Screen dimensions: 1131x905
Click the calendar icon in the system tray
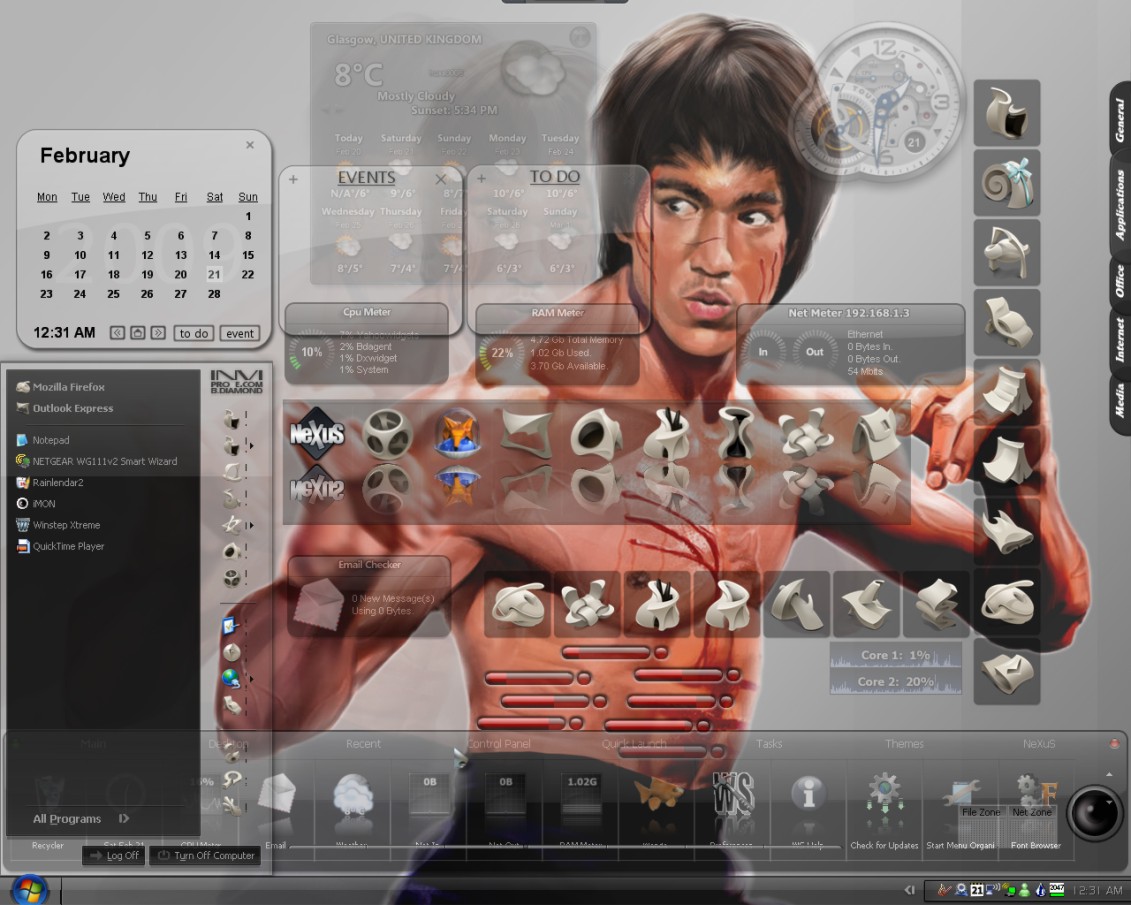point(977,890)
